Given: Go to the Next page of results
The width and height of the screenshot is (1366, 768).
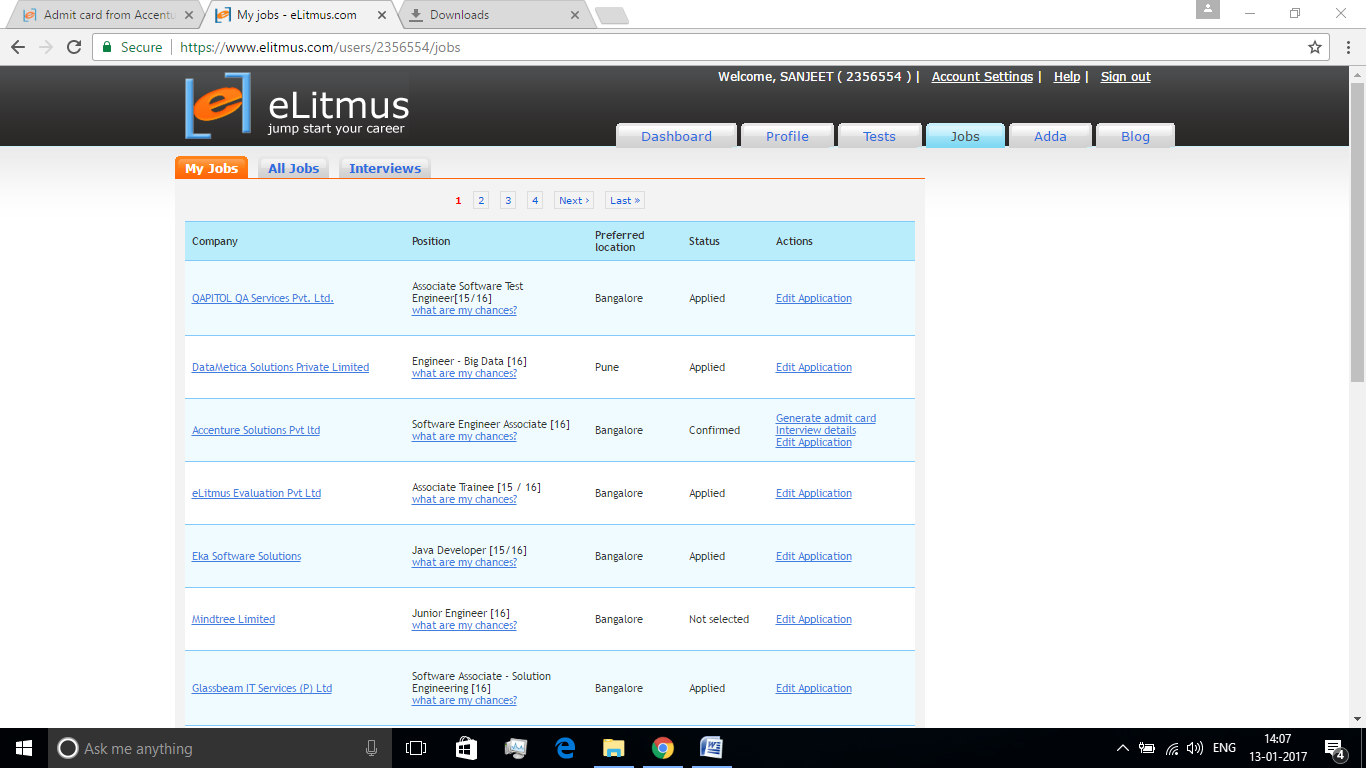Looking at the screenshot, I should click(x=573, y=200).
